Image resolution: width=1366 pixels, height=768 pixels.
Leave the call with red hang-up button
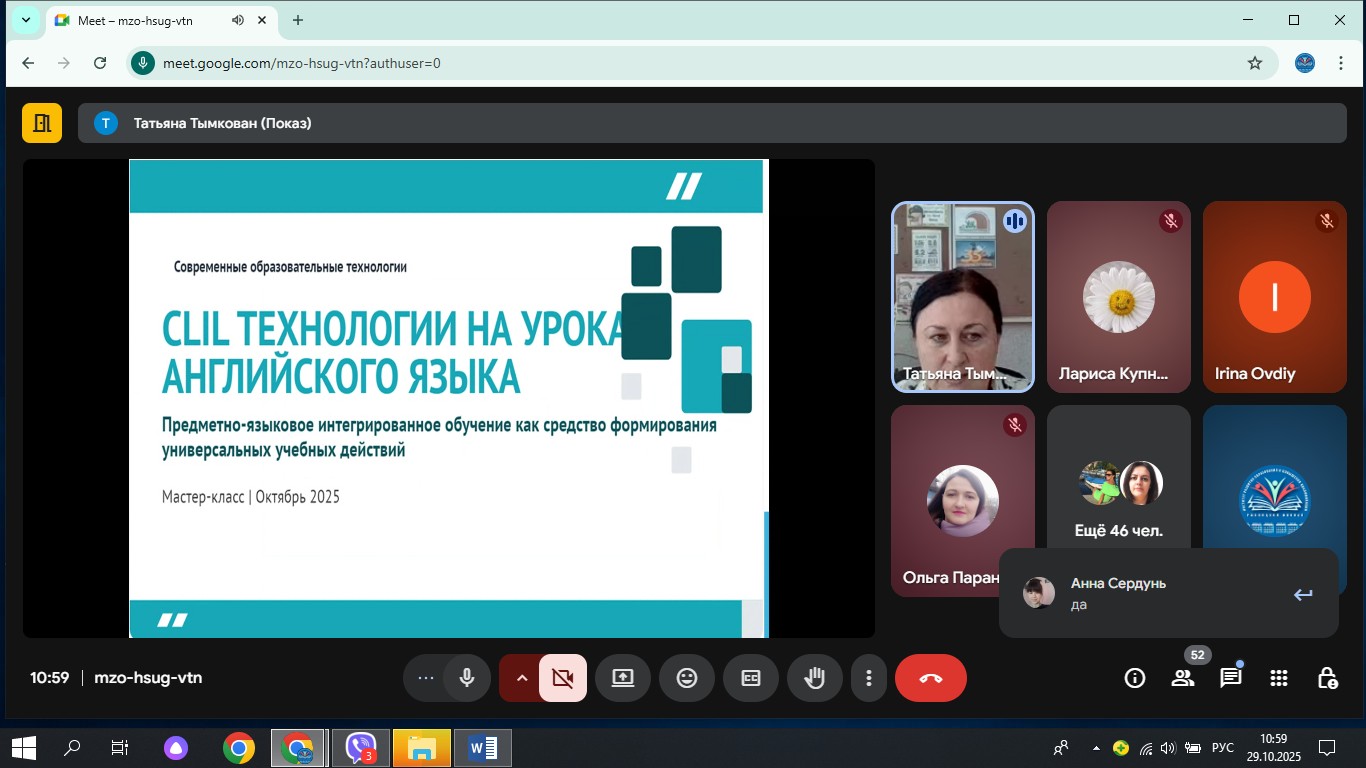coord(930,678)
